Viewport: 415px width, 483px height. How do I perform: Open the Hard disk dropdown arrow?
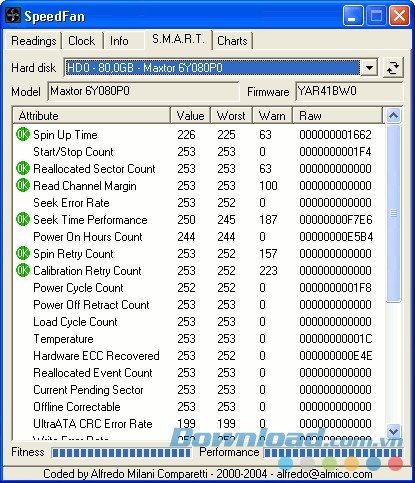pyautogui.click(x=369, y=68)
